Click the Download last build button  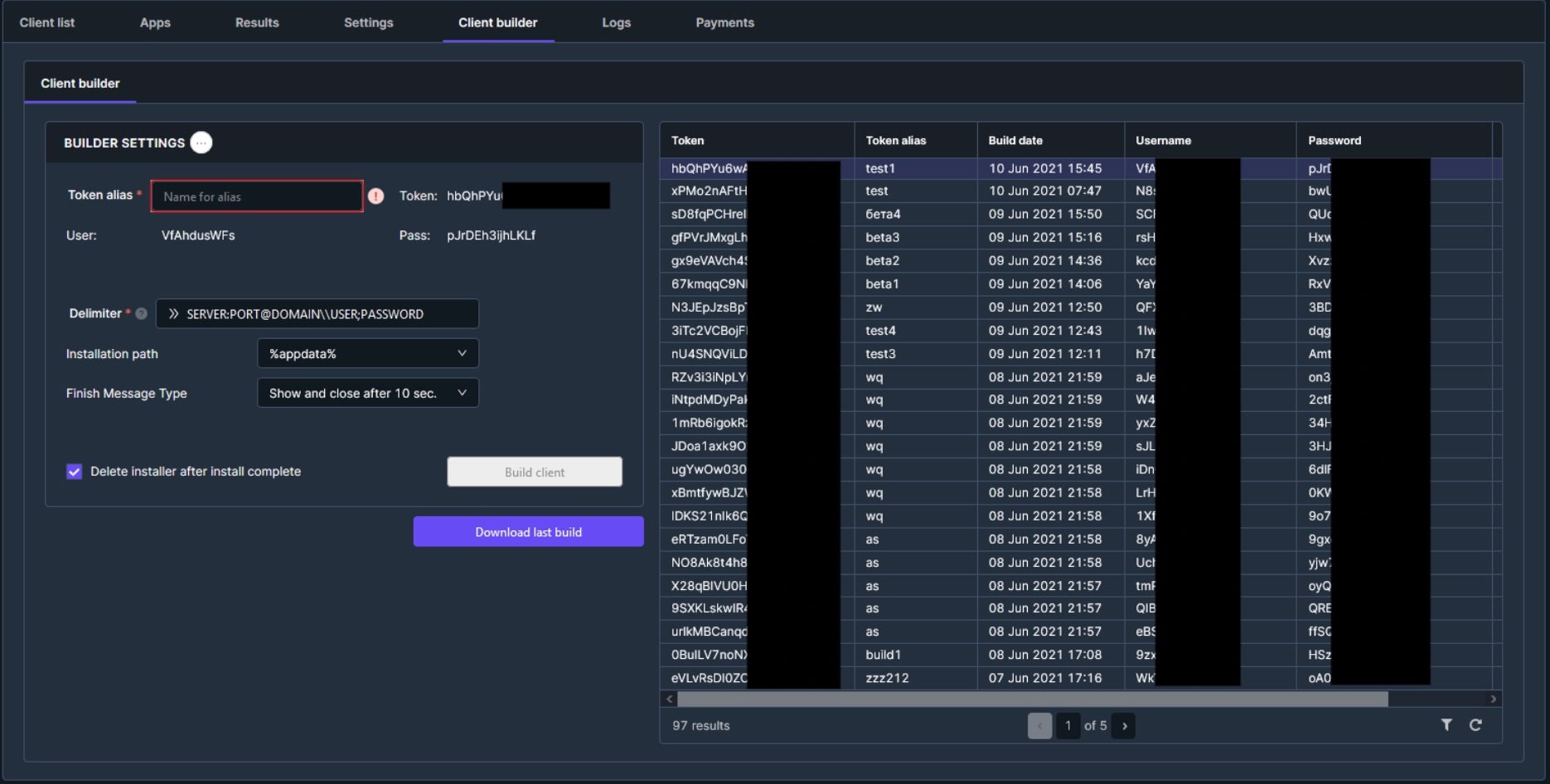click(x=528, y=532)
